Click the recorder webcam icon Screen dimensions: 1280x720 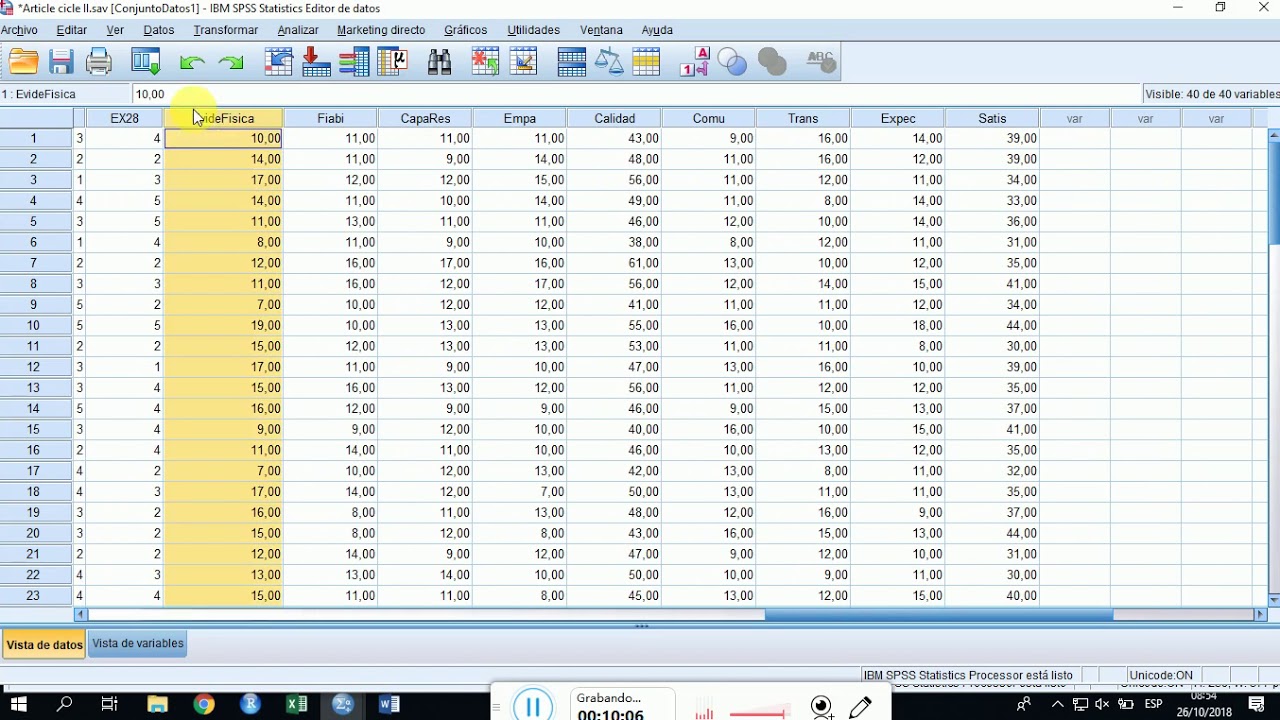coord(821,707)
